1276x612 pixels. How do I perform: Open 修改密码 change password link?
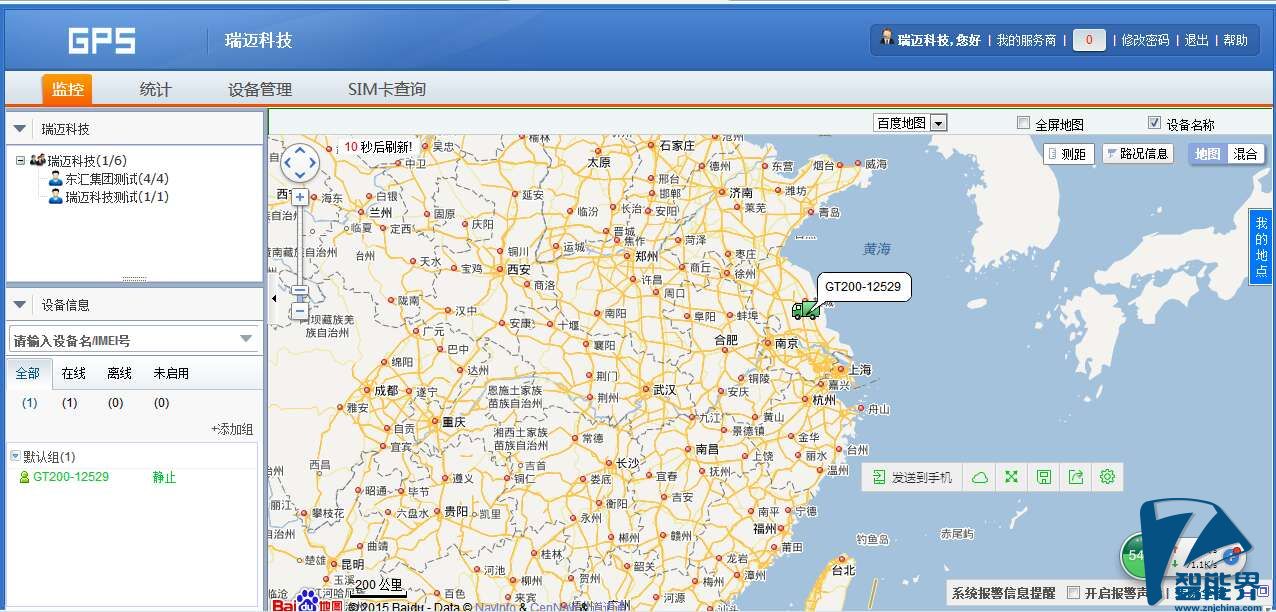1145,40
